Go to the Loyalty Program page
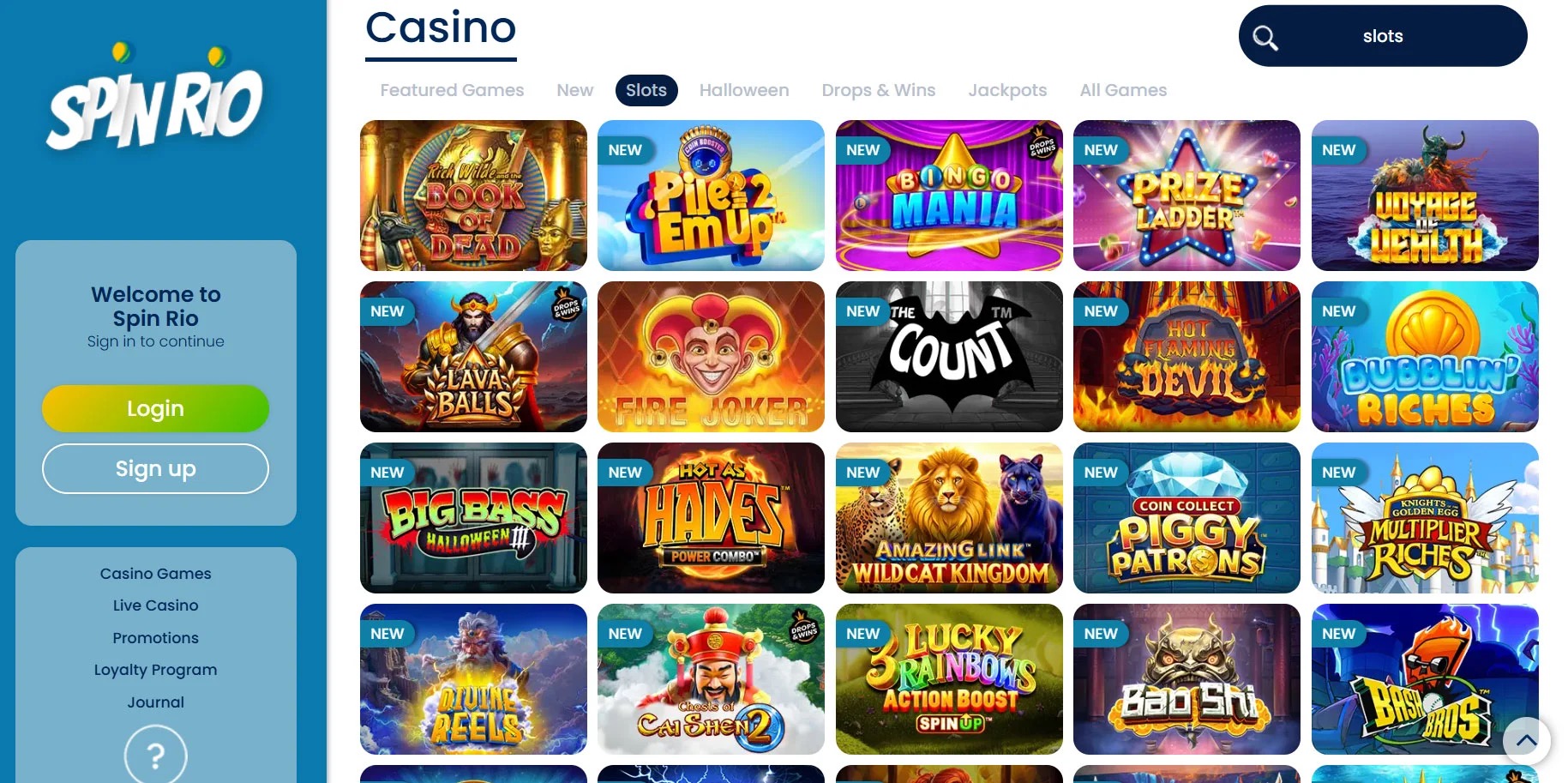 click(x=155, y=670)
